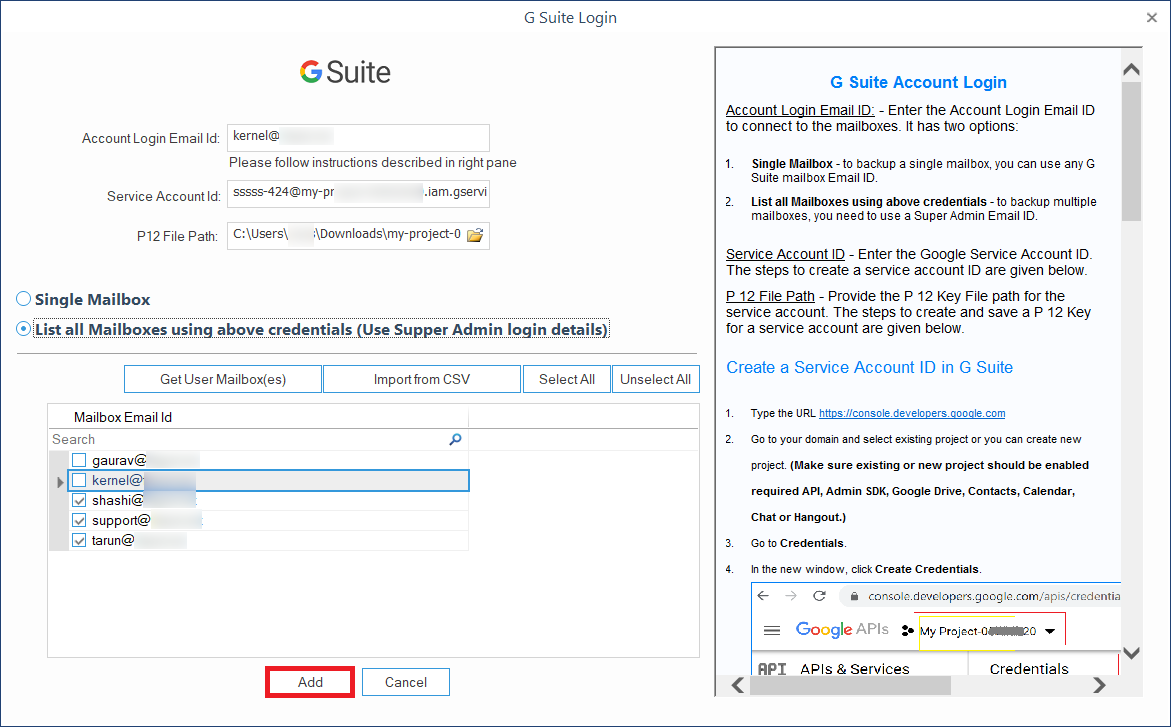The image size is (1171, 727).
Task: Click the horizontal scrollbar thumb in help pane
Action: [x=850, y=685]
